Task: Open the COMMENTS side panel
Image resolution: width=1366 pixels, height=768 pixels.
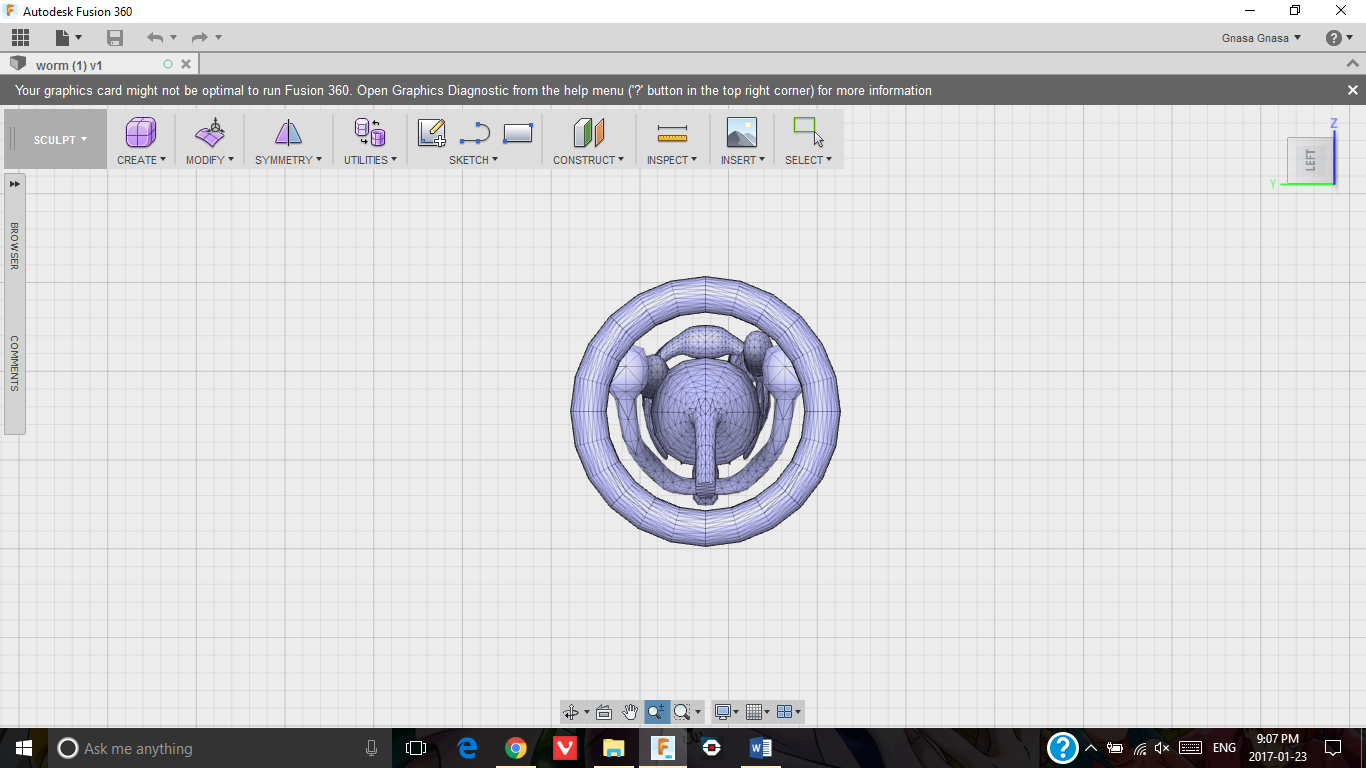Action: coord(15,363)
